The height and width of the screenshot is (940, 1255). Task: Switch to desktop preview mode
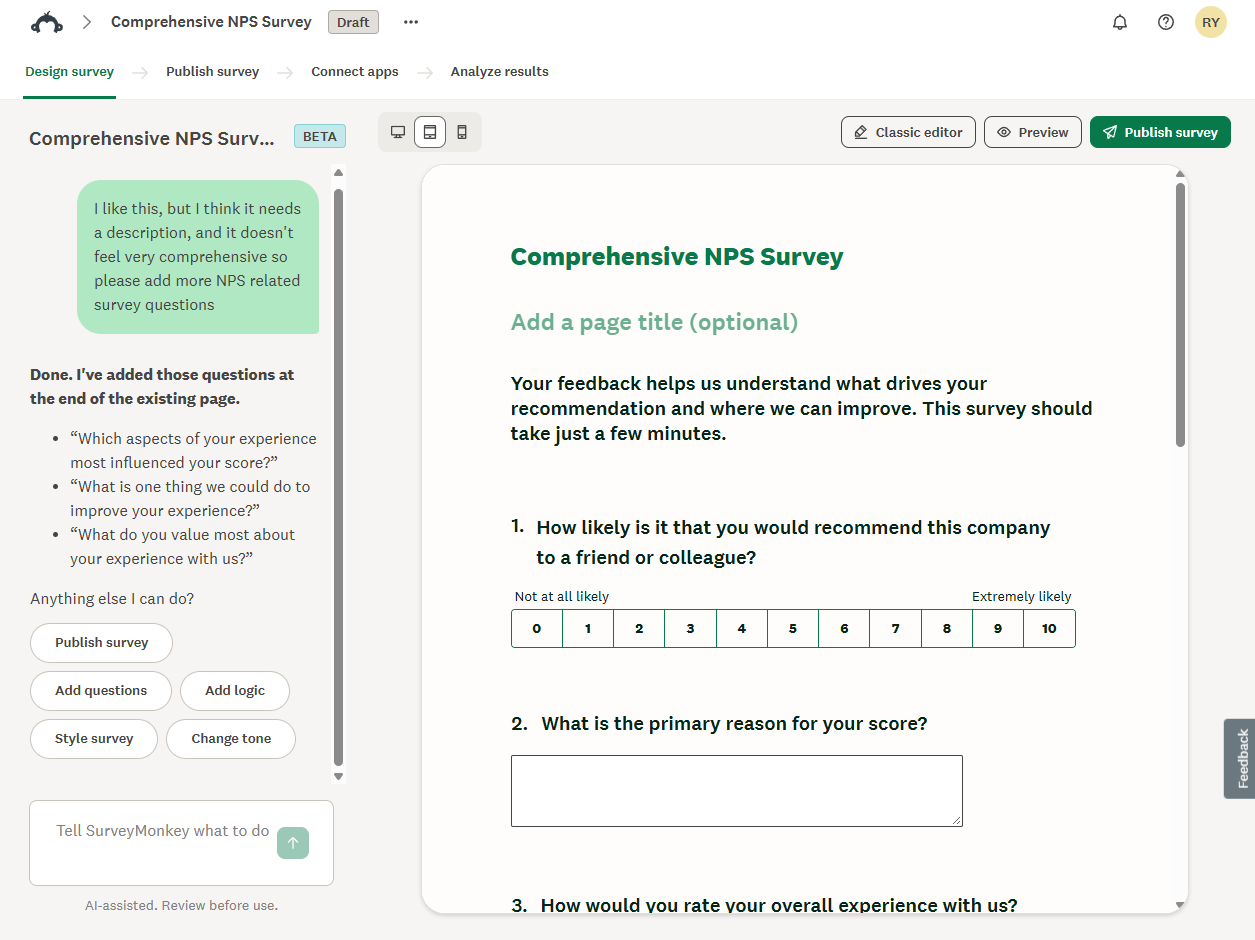coord(398,132)
